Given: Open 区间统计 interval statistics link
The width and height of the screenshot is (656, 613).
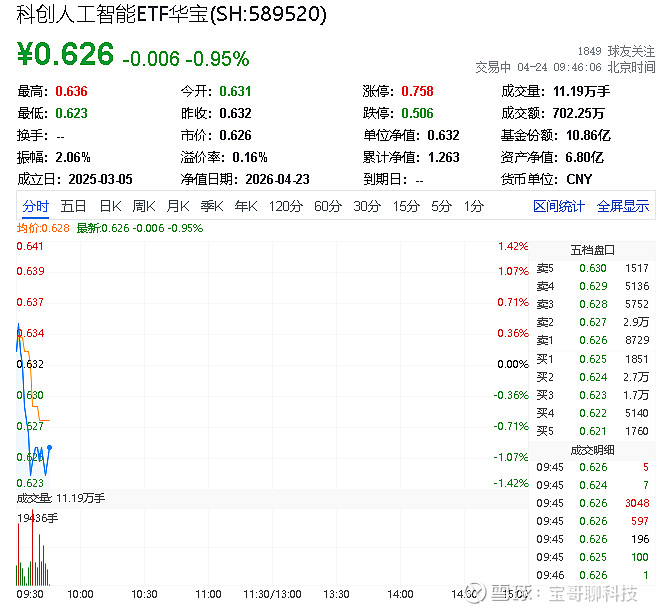Looking at the screenshot, I should coord(559,206).
